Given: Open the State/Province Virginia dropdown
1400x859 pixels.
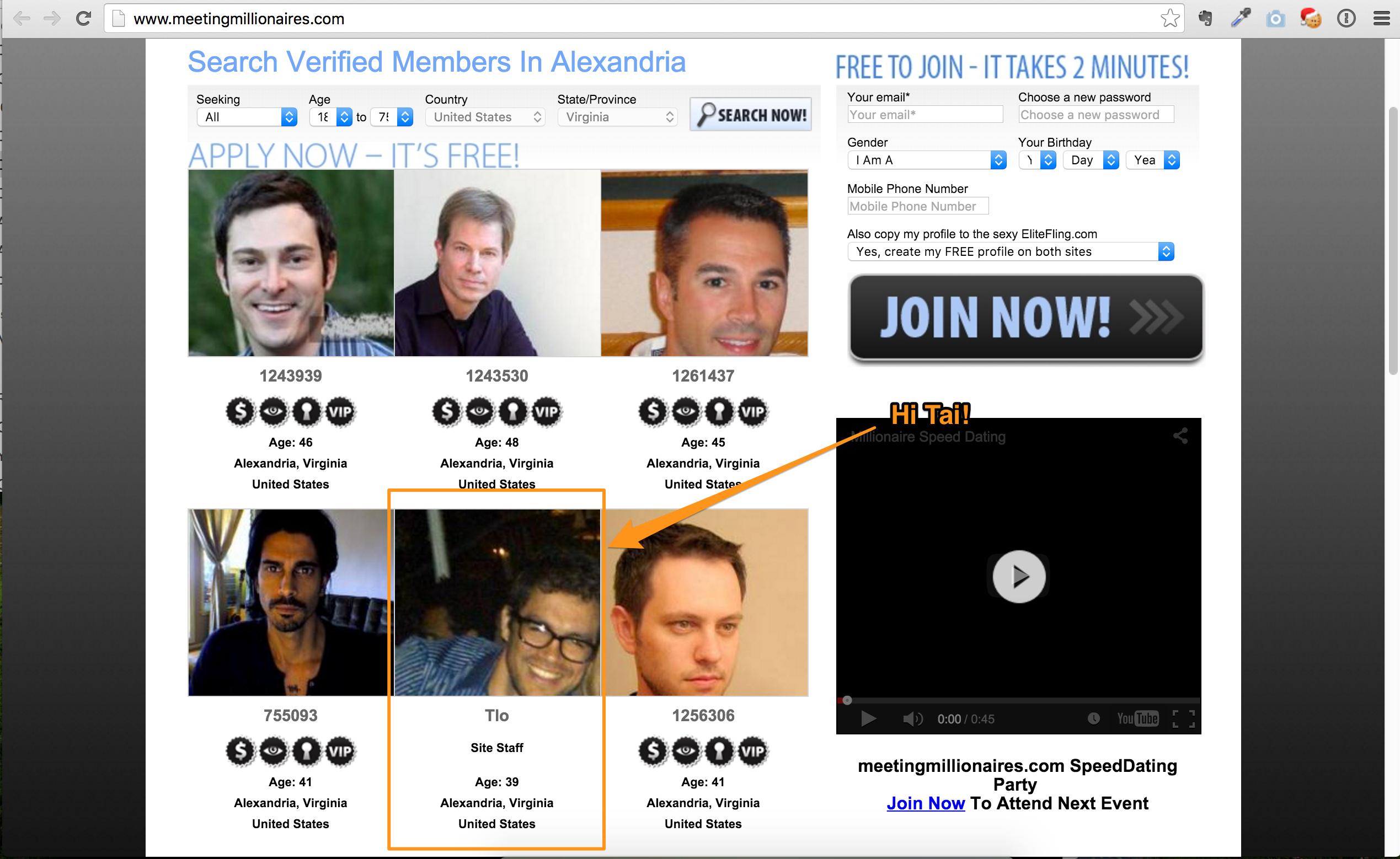Looking at the screenshot, I should (x=617, y=117).
